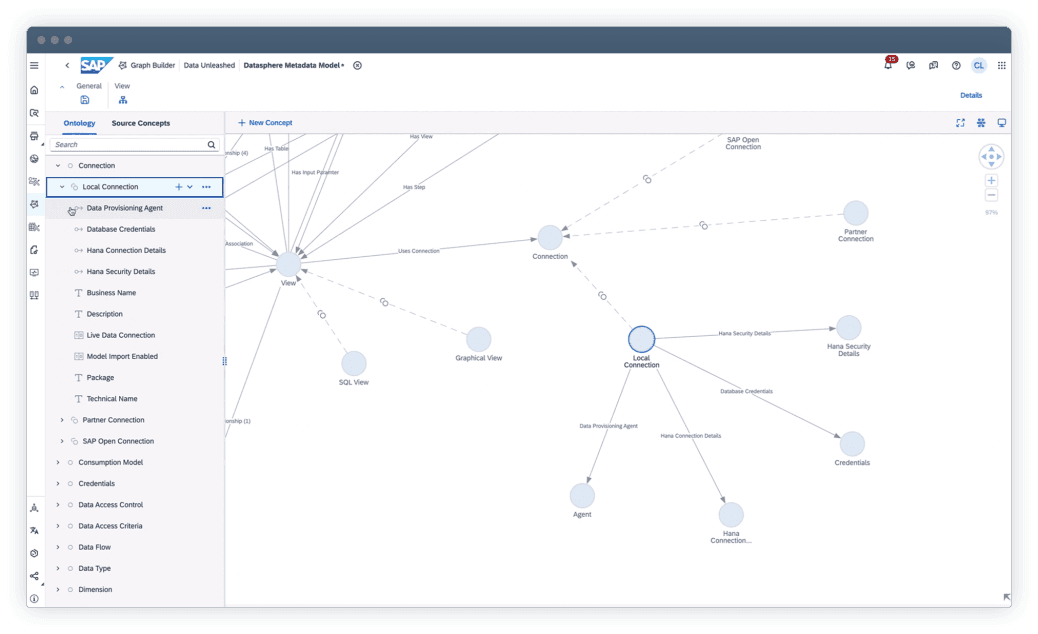Open the SAP app launcher grid icon
The width and height of the screenshot is (1038, 634).
(1002, 64)
